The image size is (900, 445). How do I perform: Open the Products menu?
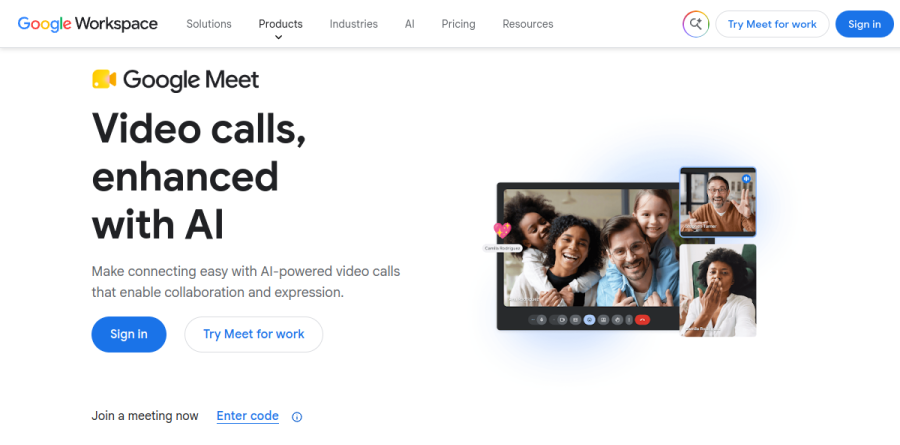tap(281, 24)
